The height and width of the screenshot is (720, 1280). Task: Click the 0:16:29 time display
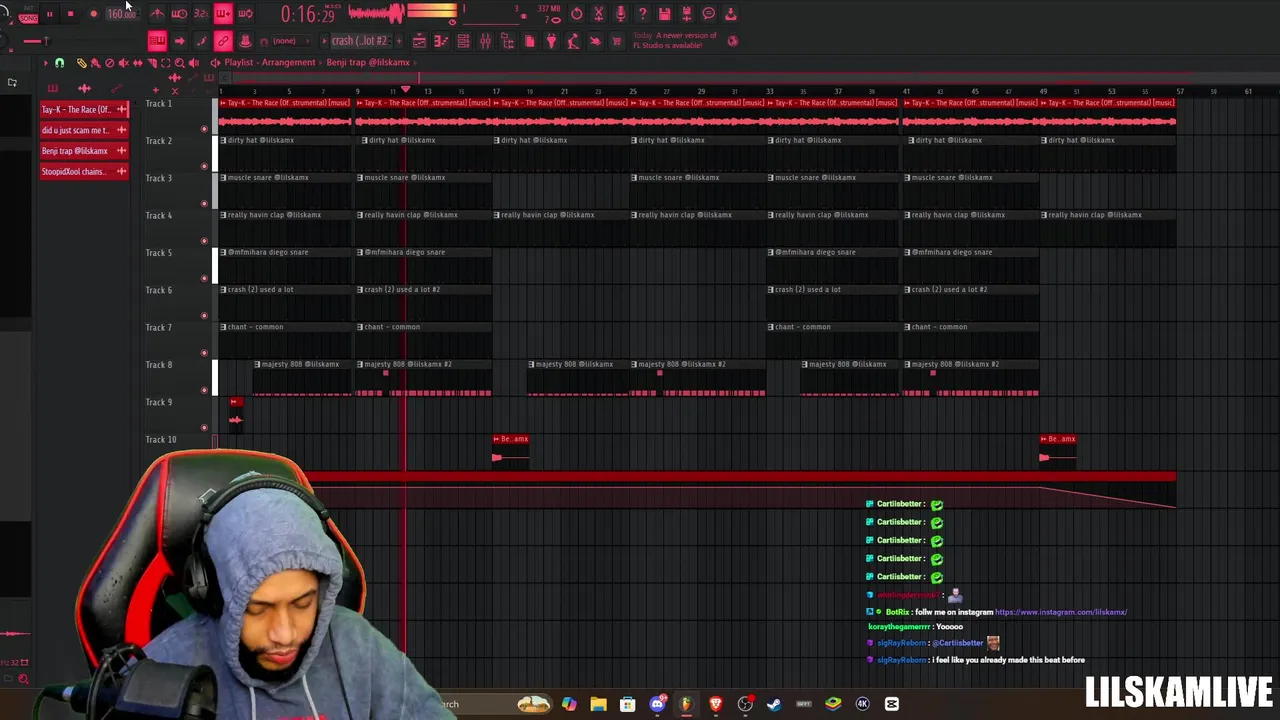(307, 14)
